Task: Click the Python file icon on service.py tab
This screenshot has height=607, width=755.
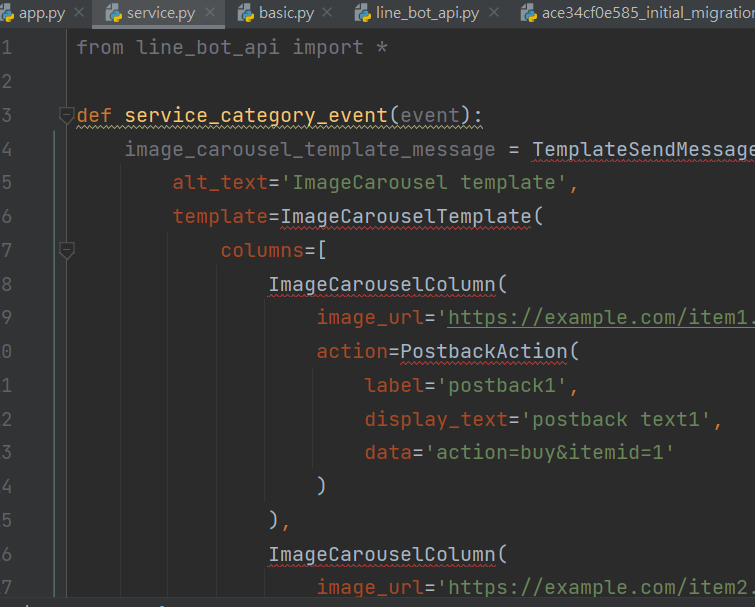Action: [114, 13]
